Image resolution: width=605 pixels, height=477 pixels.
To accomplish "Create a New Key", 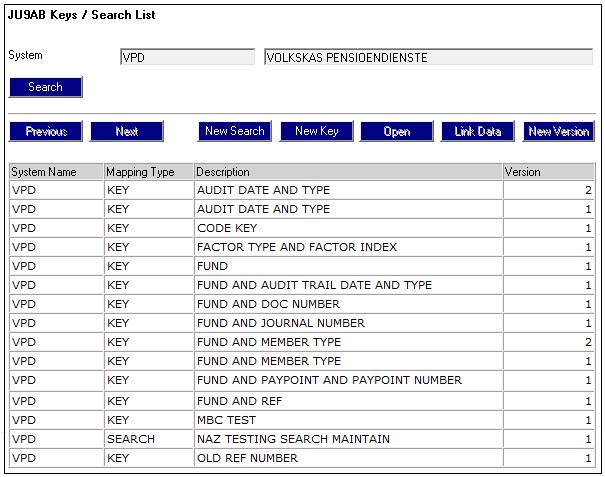I will pyautogui.click(x=316, y=131).
